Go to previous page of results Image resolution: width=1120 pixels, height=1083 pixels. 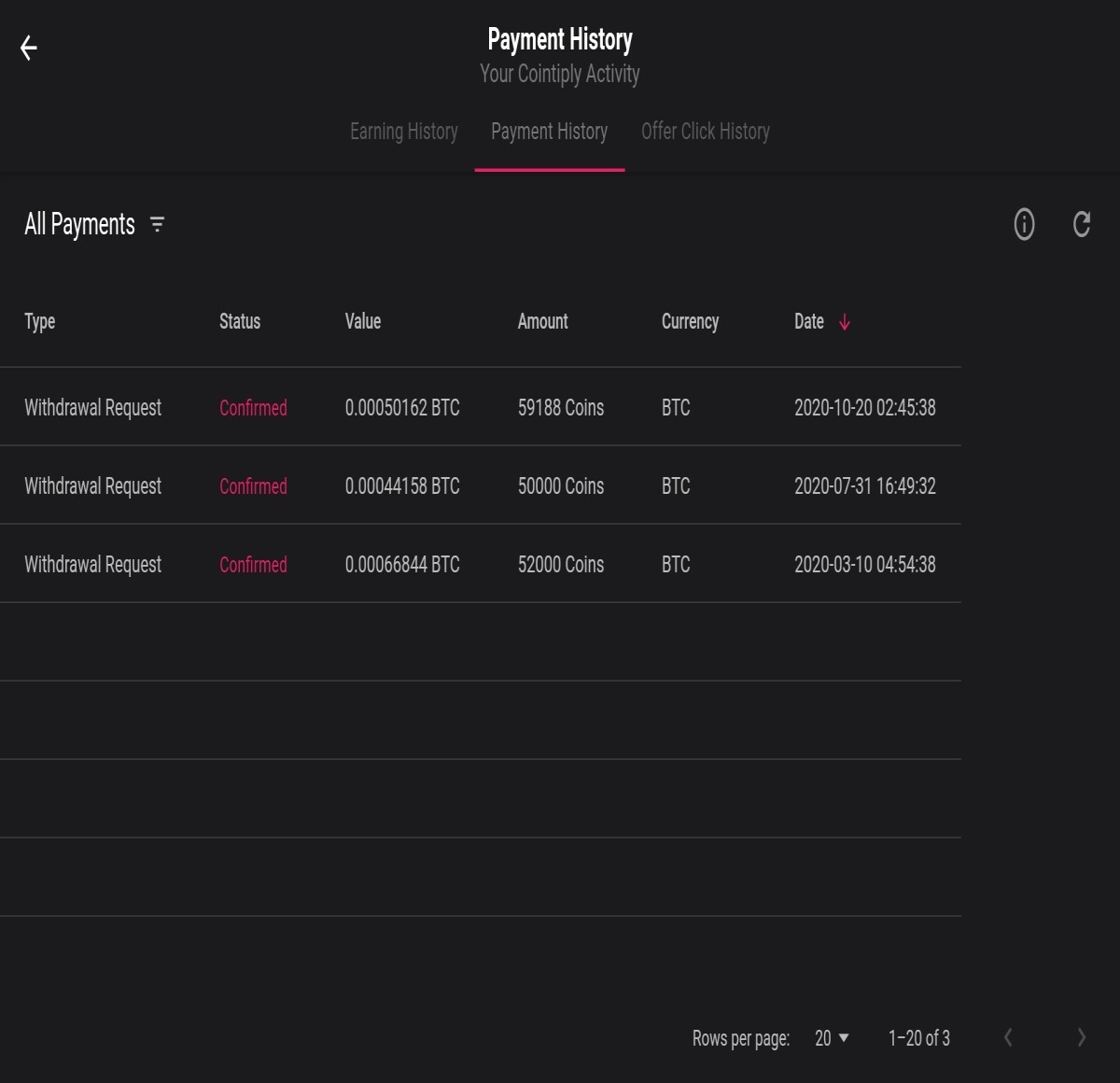click(x=1008, y=1037)
